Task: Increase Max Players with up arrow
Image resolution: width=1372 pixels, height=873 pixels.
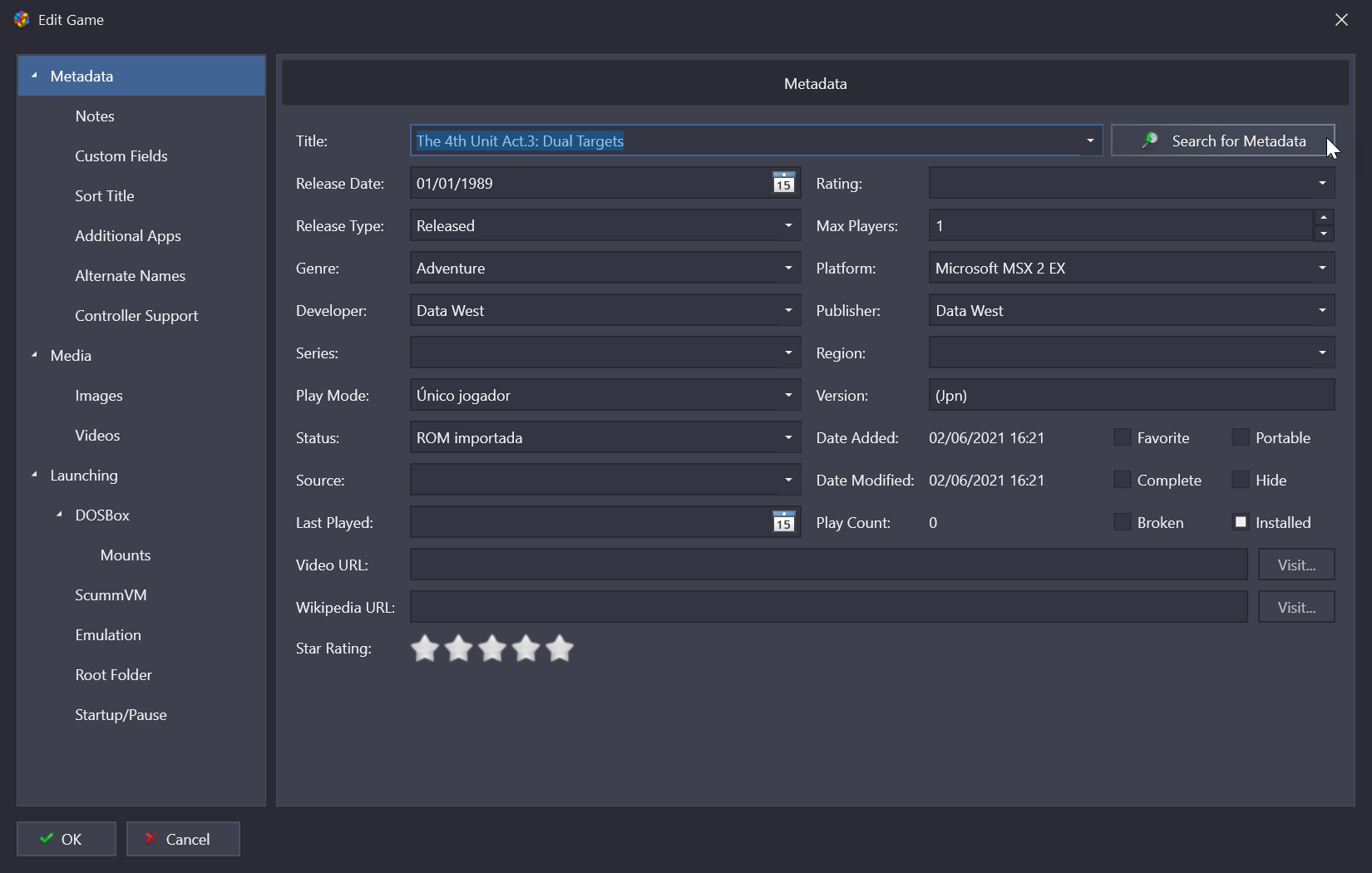Action: tap(1323, 217)
